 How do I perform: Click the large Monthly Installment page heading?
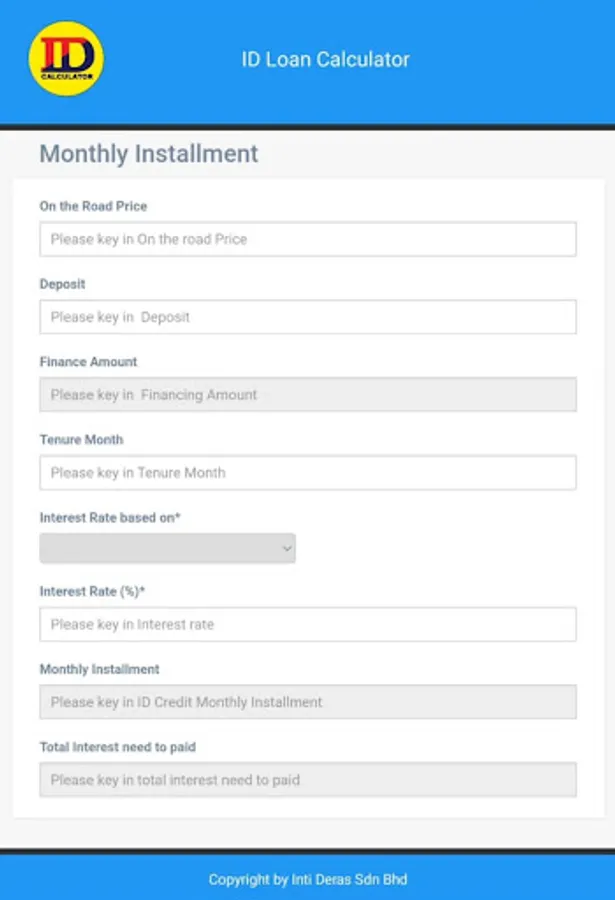(148, 154)
